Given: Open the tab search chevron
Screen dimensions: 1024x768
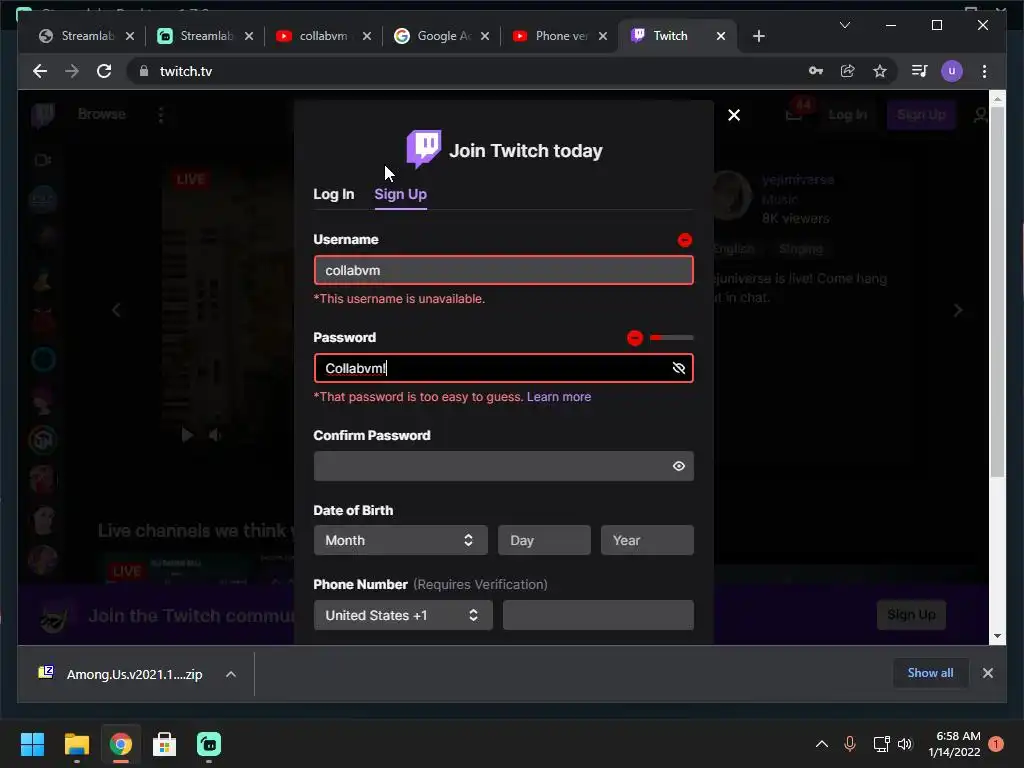Looking at the screenshot, I should tap(844, 25).
